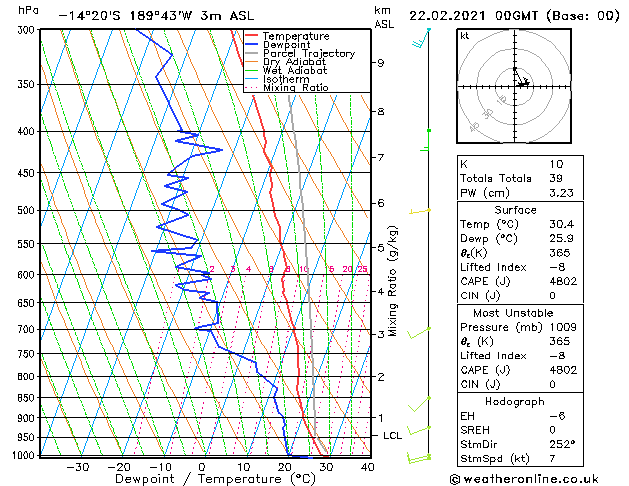The image size is (629, 486).
Task: Click the surface wind barb at 1000 hPa
Action: pyautogui.click(x=419, y=458)
